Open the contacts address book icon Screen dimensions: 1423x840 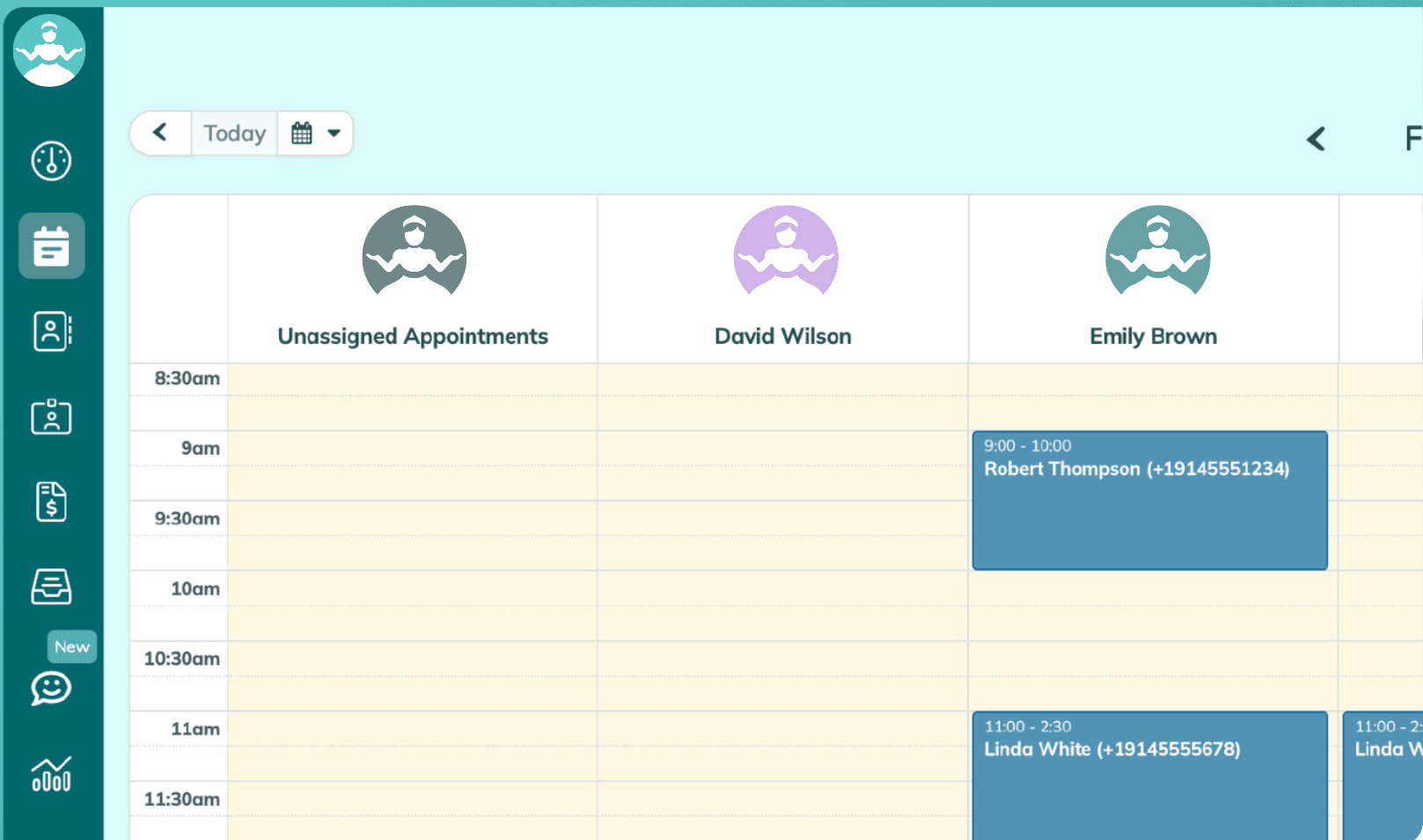click(x=52, y=332)
